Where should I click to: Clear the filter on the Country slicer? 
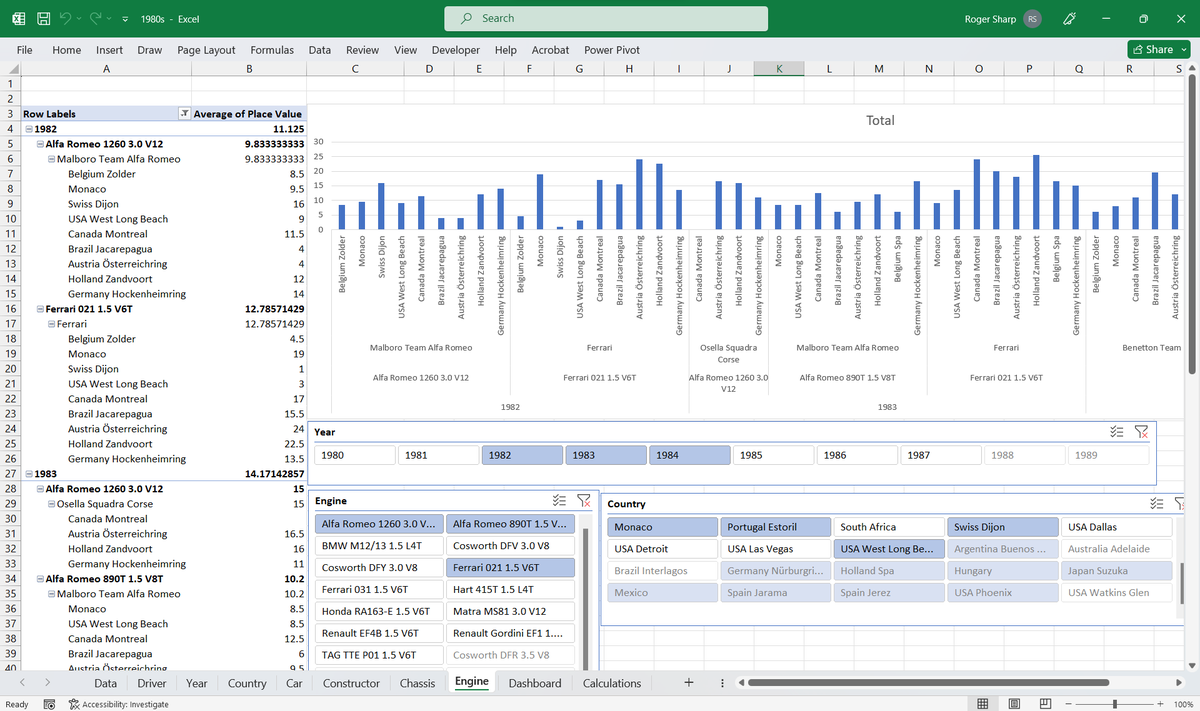coord(1179,503)
